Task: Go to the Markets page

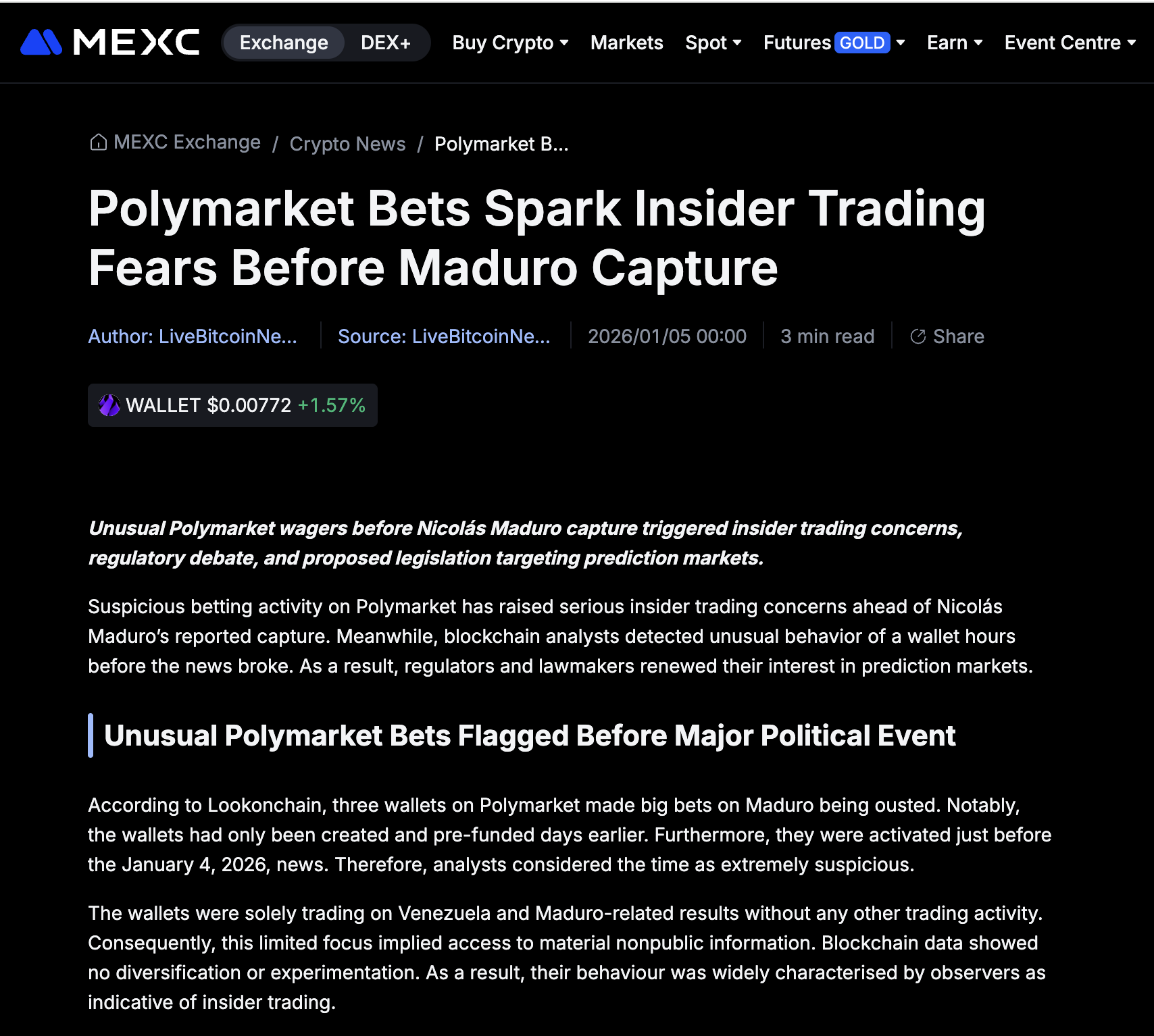Action: tap(626, 43)
